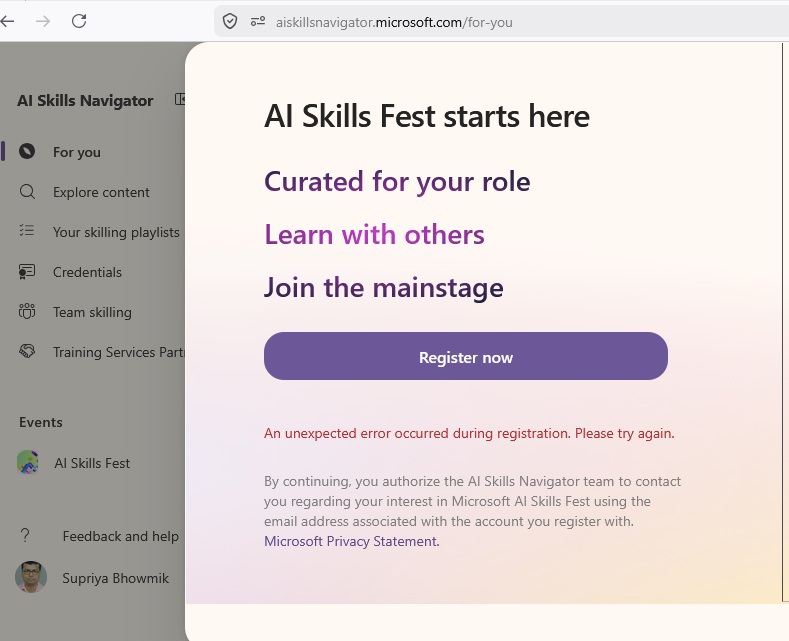Viewport: 789px width, 641px height.
Task: Click the browser back arrow
Action: (7, 21)
